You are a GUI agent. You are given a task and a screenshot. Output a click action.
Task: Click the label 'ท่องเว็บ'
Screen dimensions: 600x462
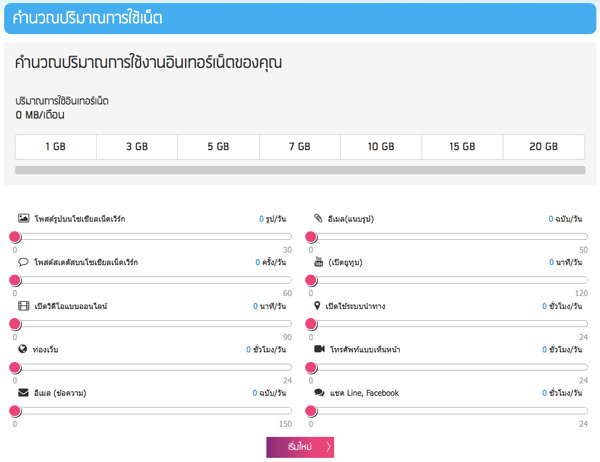click(x=46, y=349)
